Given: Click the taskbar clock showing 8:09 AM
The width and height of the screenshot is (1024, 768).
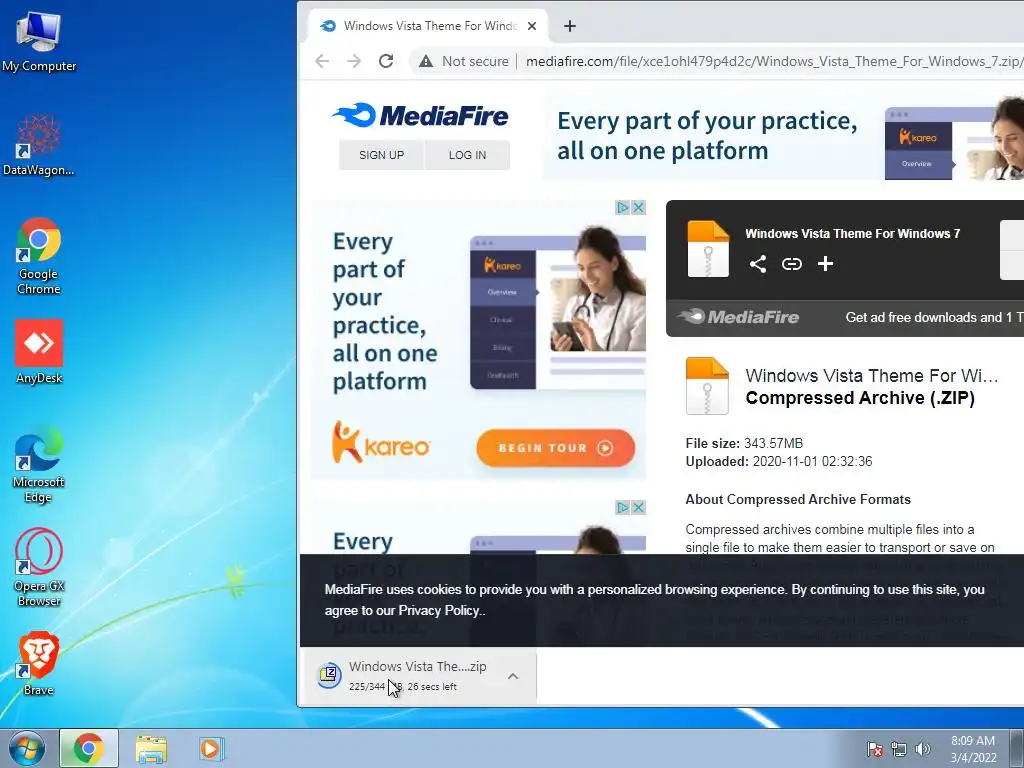Looking at the screenshot, I should 973,749.
